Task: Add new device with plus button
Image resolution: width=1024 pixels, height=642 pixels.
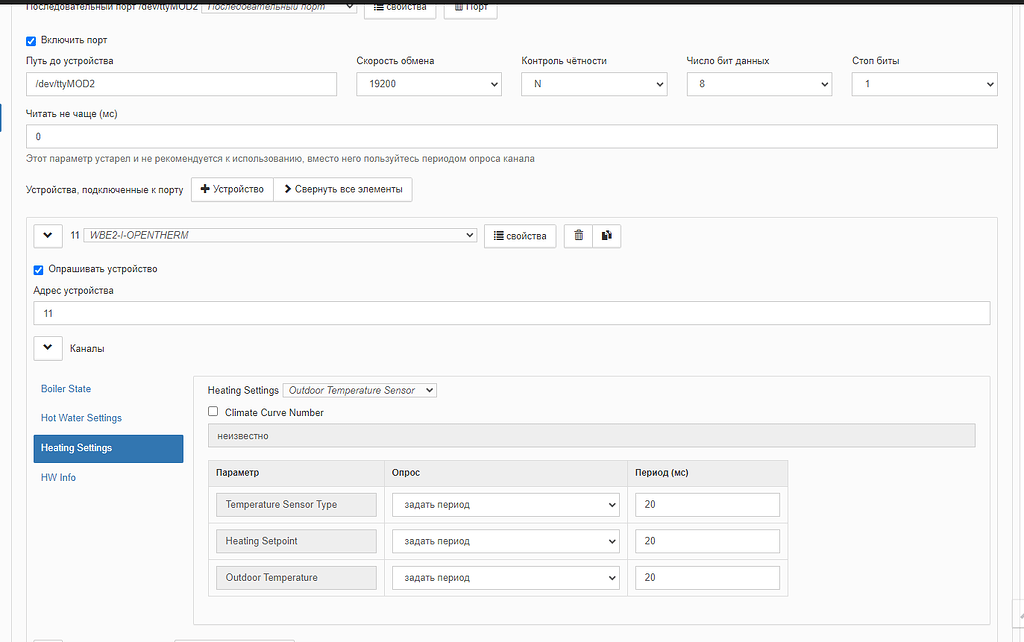Action: coord(232,189)
